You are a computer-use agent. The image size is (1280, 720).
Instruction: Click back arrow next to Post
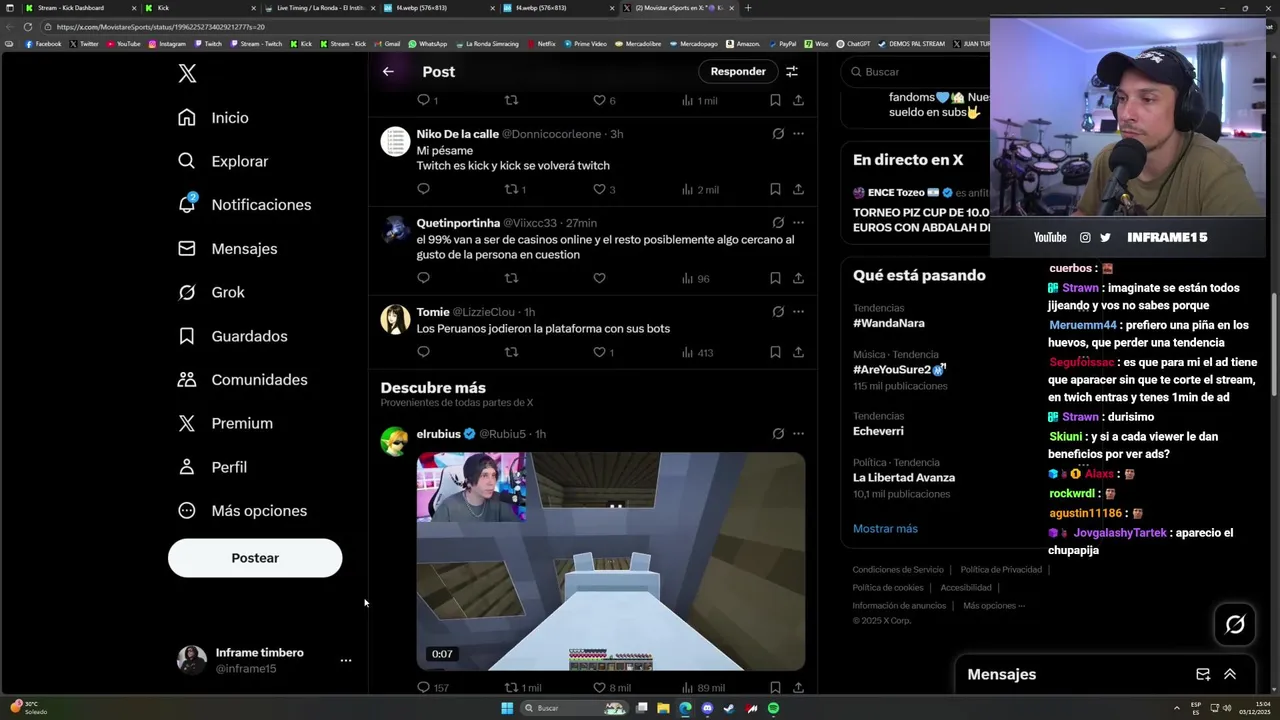[x=388, y=71]
